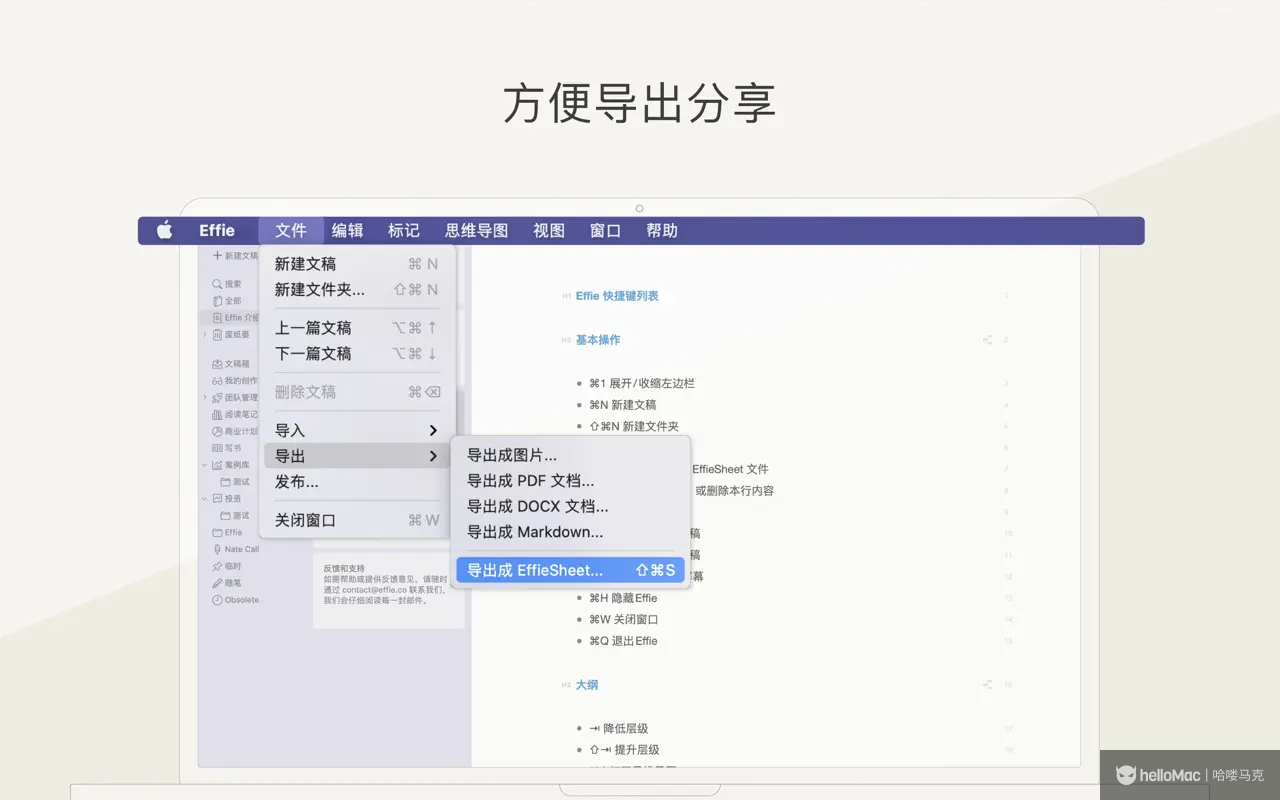This screenshot has width=1280, height=800.
Task: Click the Obsolete clock icon
Action: pos(217,600)
